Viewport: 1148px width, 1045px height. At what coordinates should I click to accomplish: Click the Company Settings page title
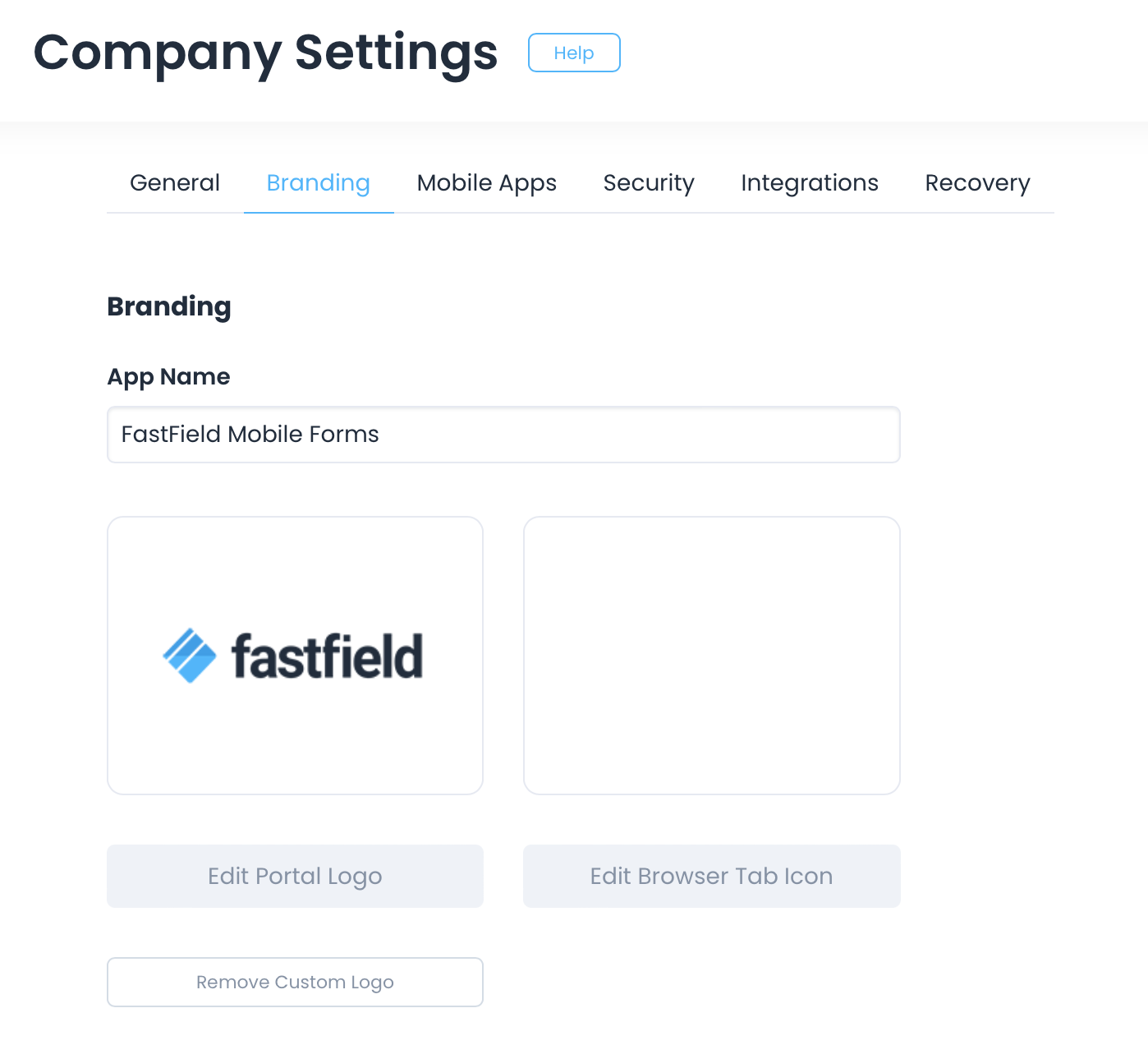click(265, 53)
